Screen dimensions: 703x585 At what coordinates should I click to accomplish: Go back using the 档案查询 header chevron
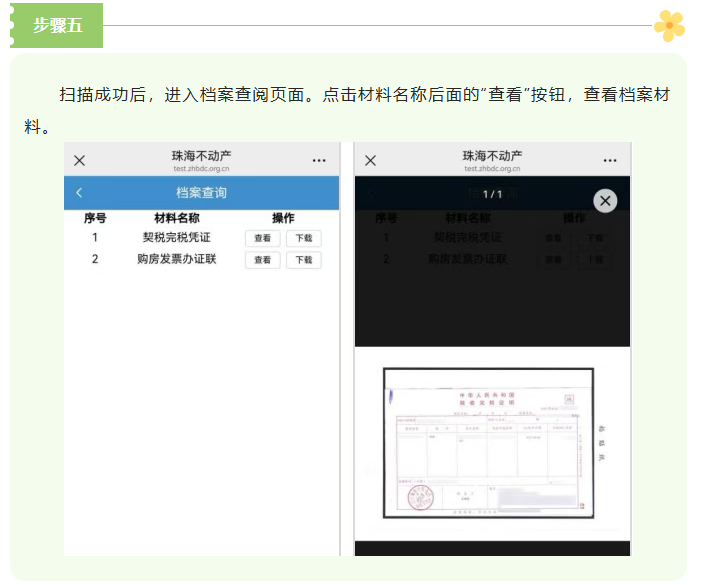click(79, 192)
